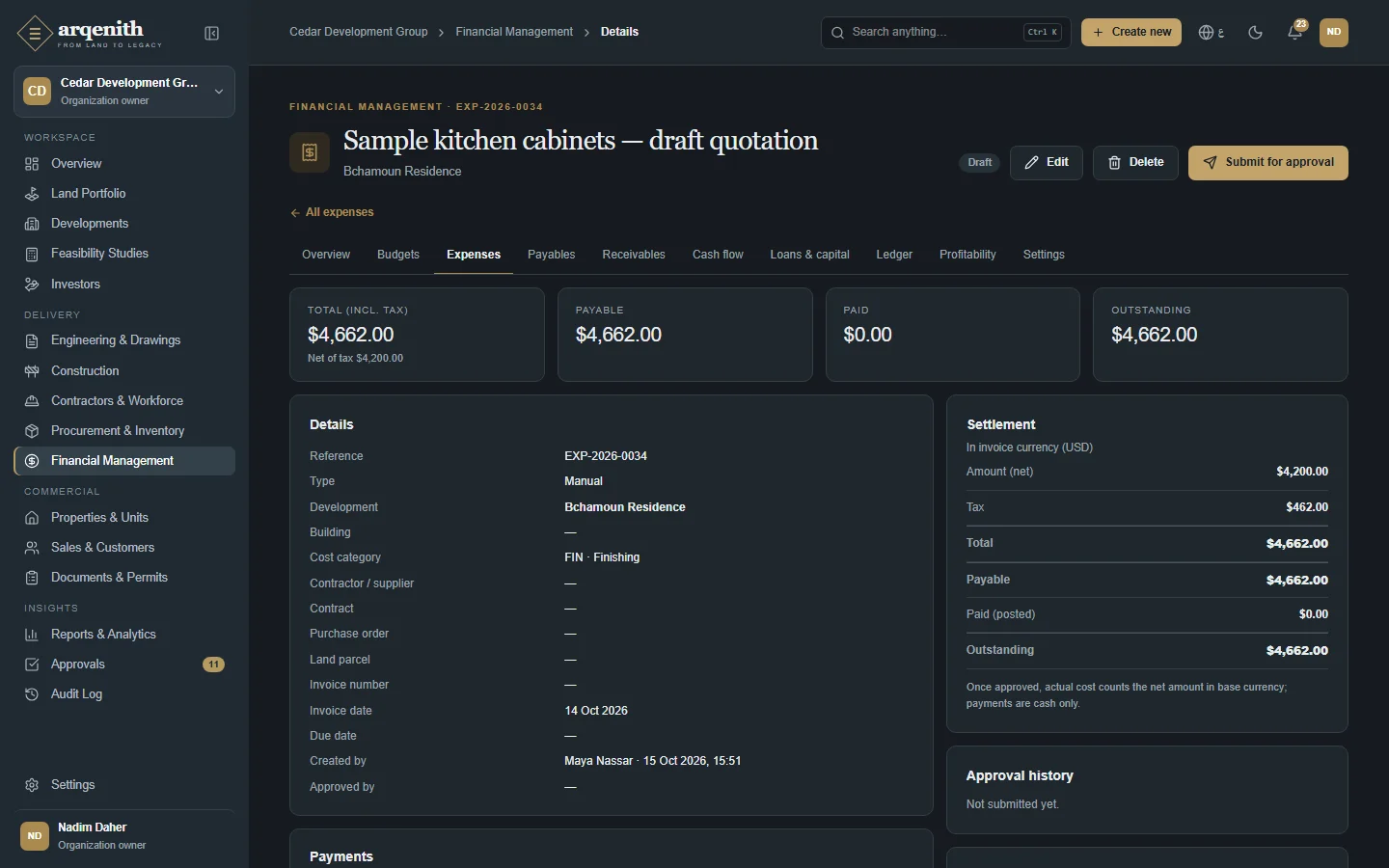Screen dimensions: 1389x868
Task: Open Bchamoun Residence development link
Action: 625,507
